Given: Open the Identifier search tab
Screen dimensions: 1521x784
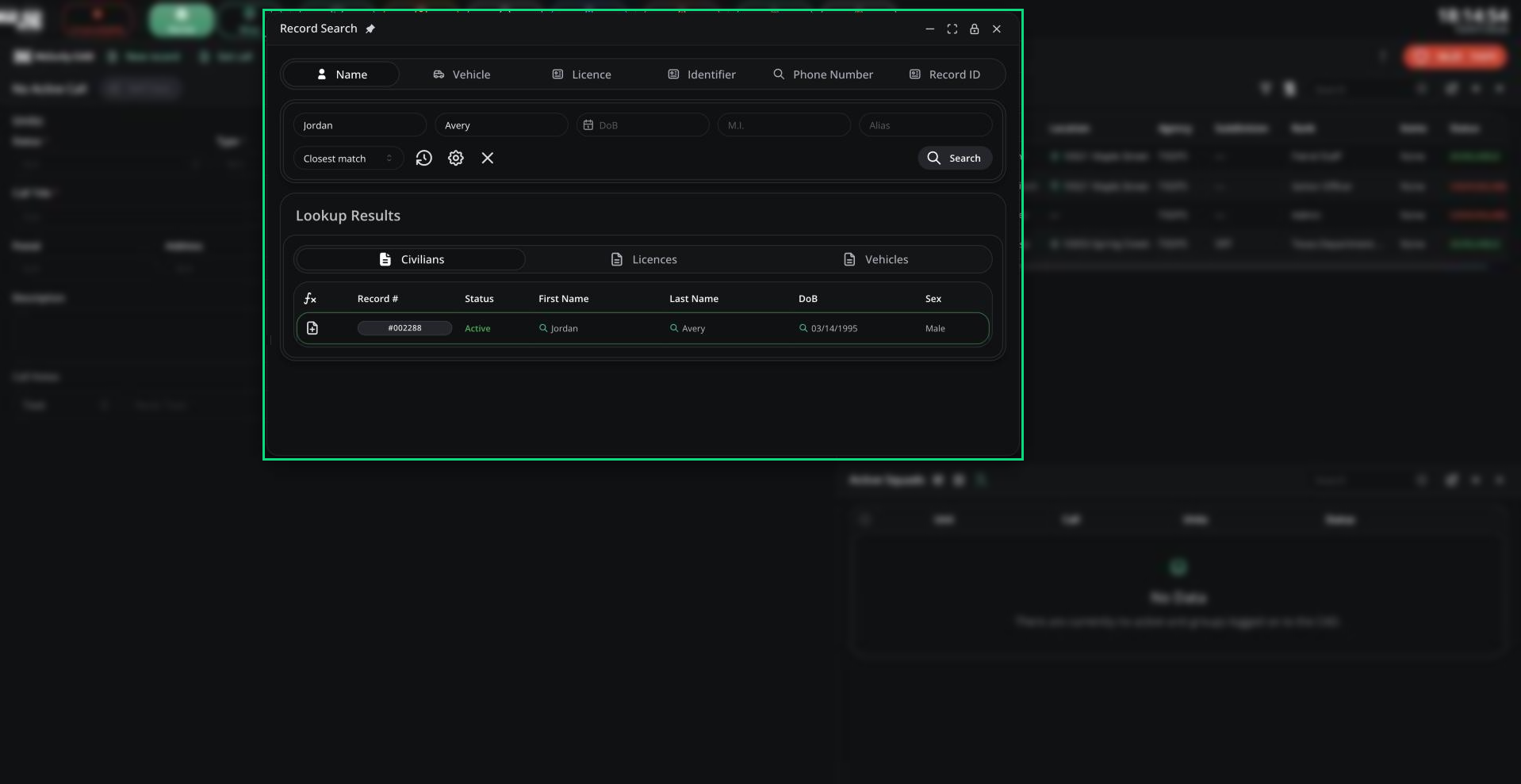Looking at the screenshot, I should (702, 75).
